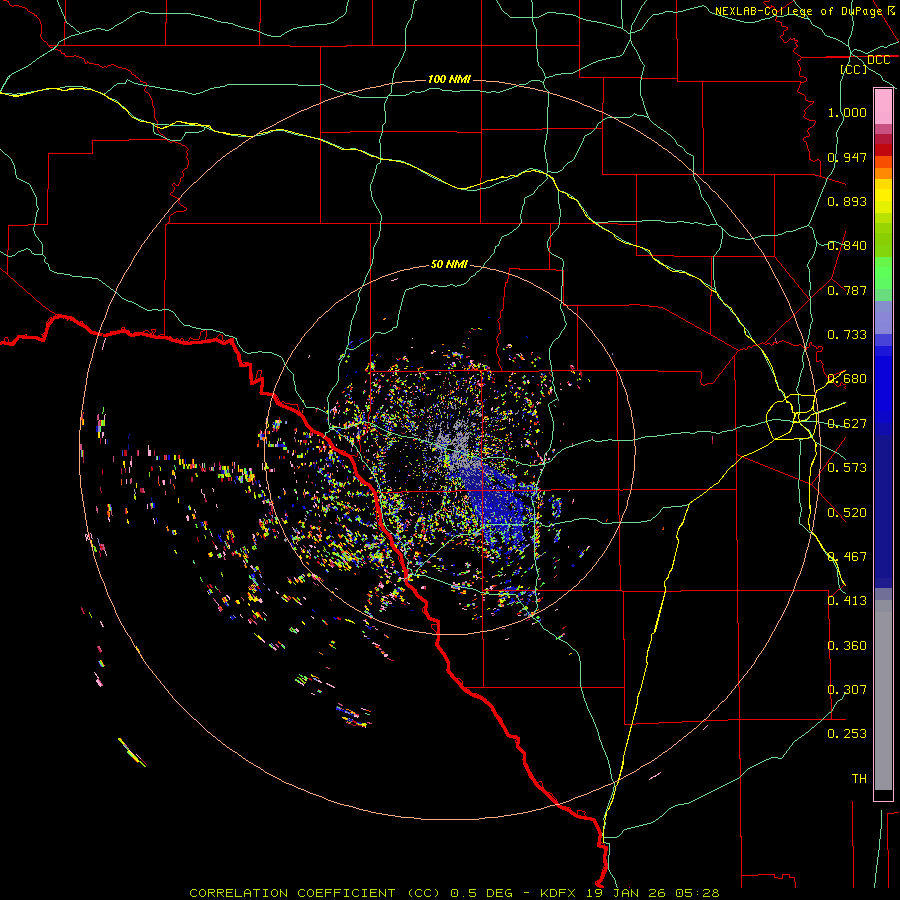Click the red segment of the color bar
This screenshot has height=900, width=900.
(x=883, y=149)
